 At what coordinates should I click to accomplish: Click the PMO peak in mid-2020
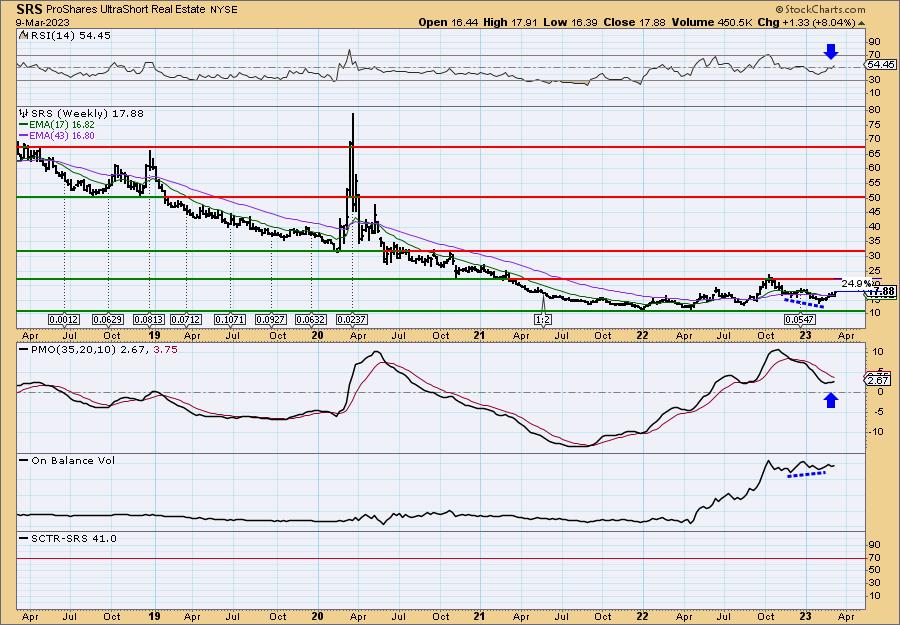click(x=376, y=352)
